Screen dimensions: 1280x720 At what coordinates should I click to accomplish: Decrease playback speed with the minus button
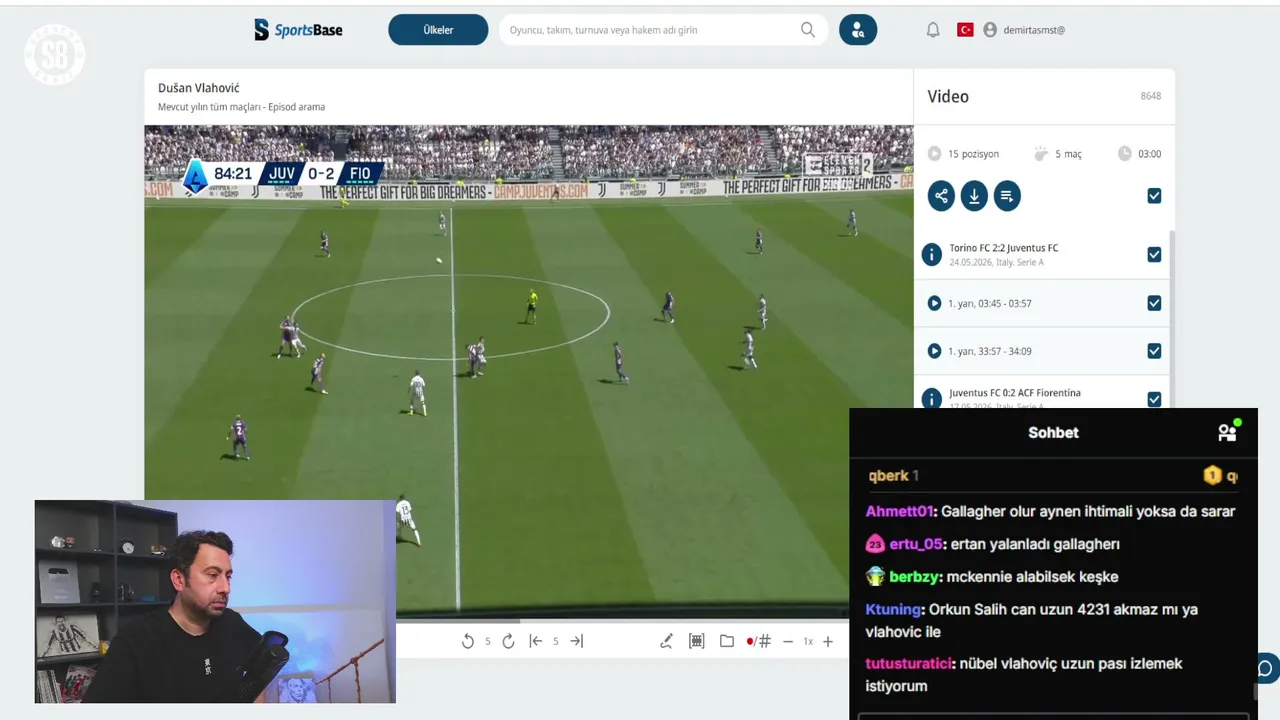tap(787, 641)
